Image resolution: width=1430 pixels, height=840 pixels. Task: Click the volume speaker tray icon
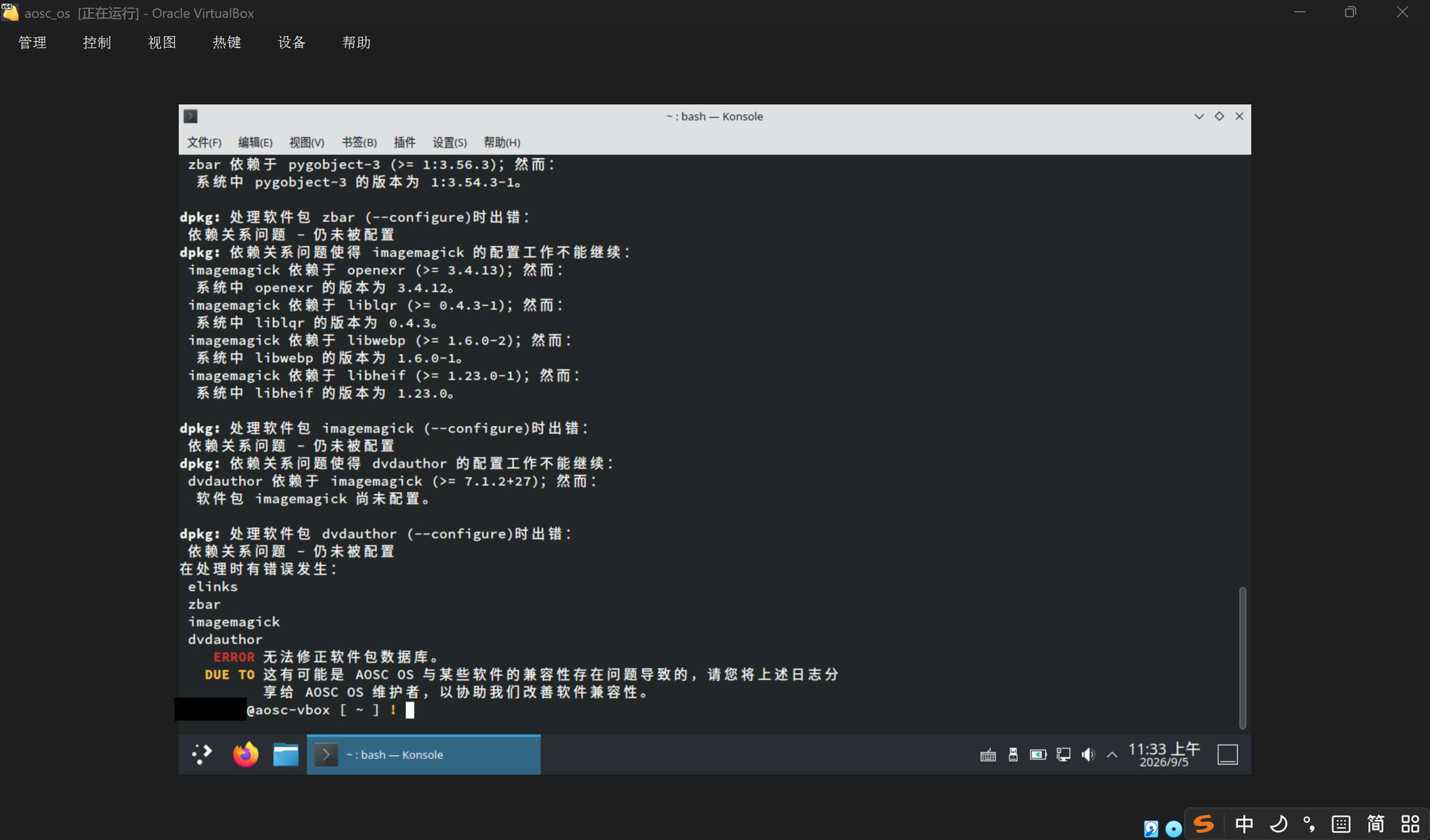[1088, 754]
